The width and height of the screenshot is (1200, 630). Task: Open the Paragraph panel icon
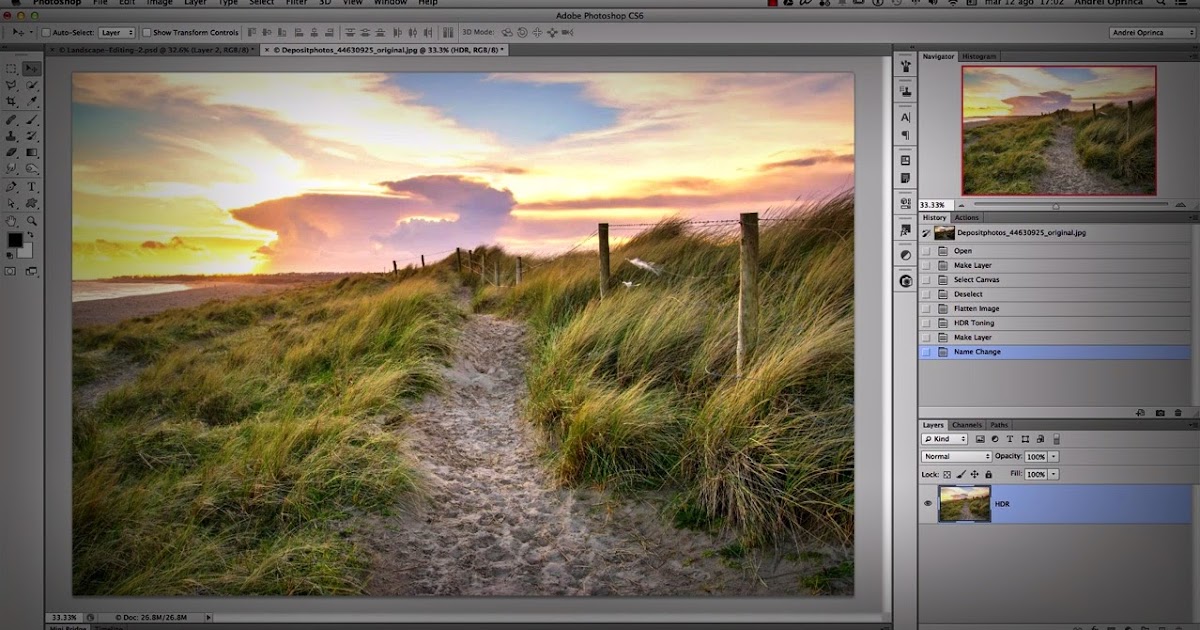click(905, 135)
